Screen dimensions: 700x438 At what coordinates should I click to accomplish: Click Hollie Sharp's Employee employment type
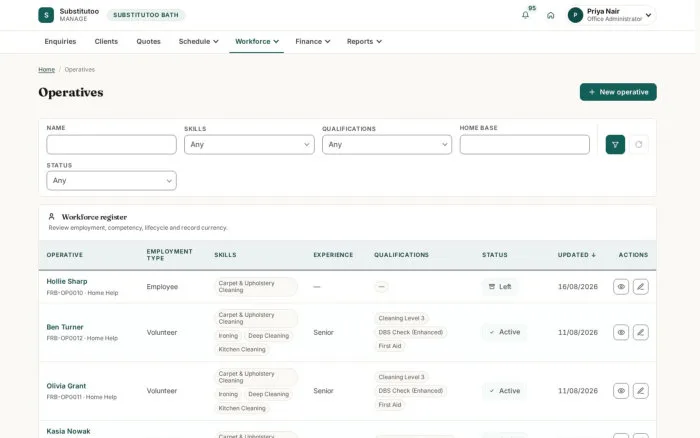[162, 287]
